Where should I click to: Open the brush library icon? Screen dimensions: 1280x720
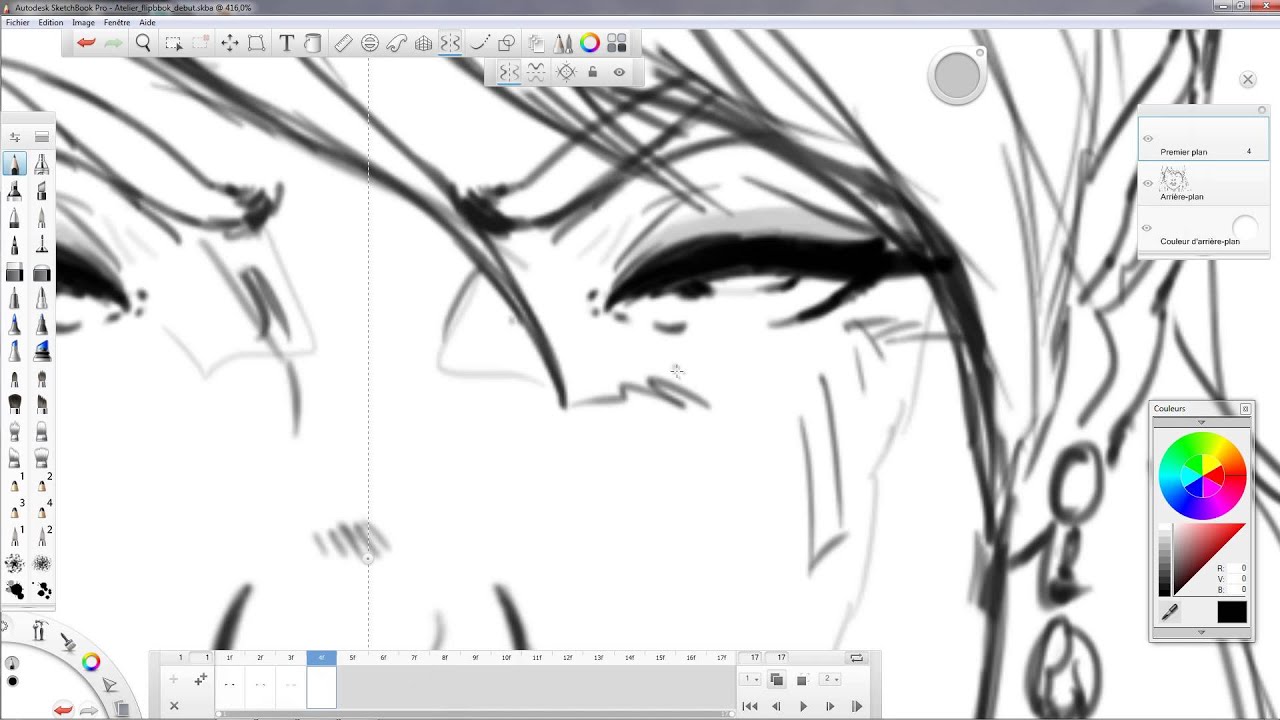[x=42, y=136]
